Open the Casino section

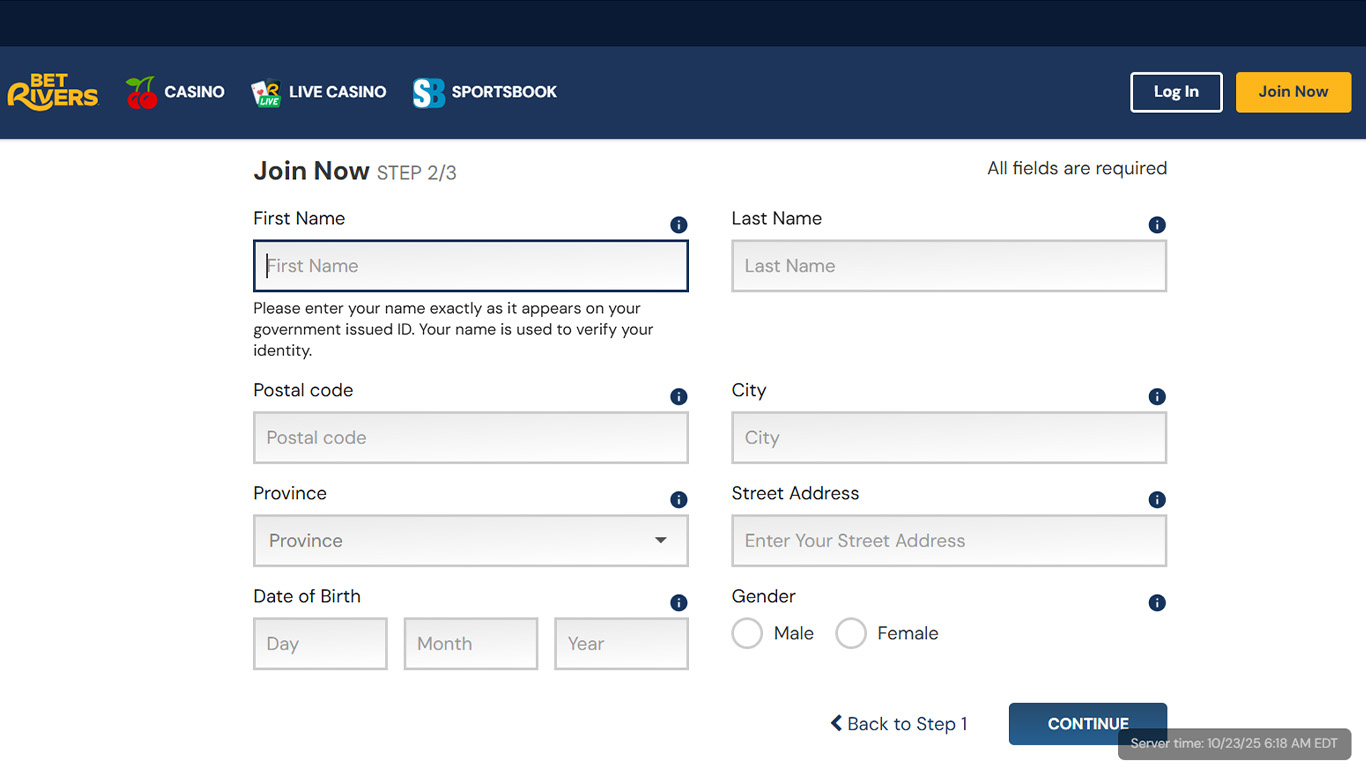[x=176, y=92]
